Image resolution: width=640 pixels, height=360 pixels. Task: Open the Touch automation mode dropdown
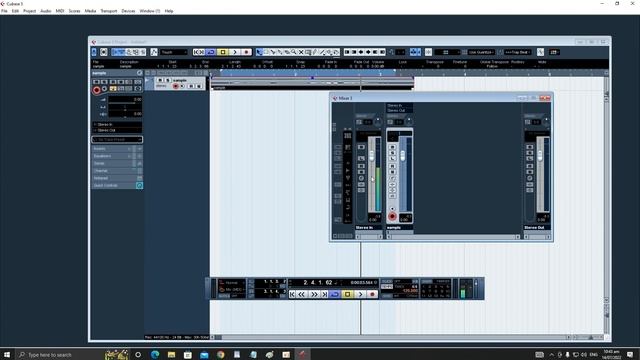coord(174,52)
